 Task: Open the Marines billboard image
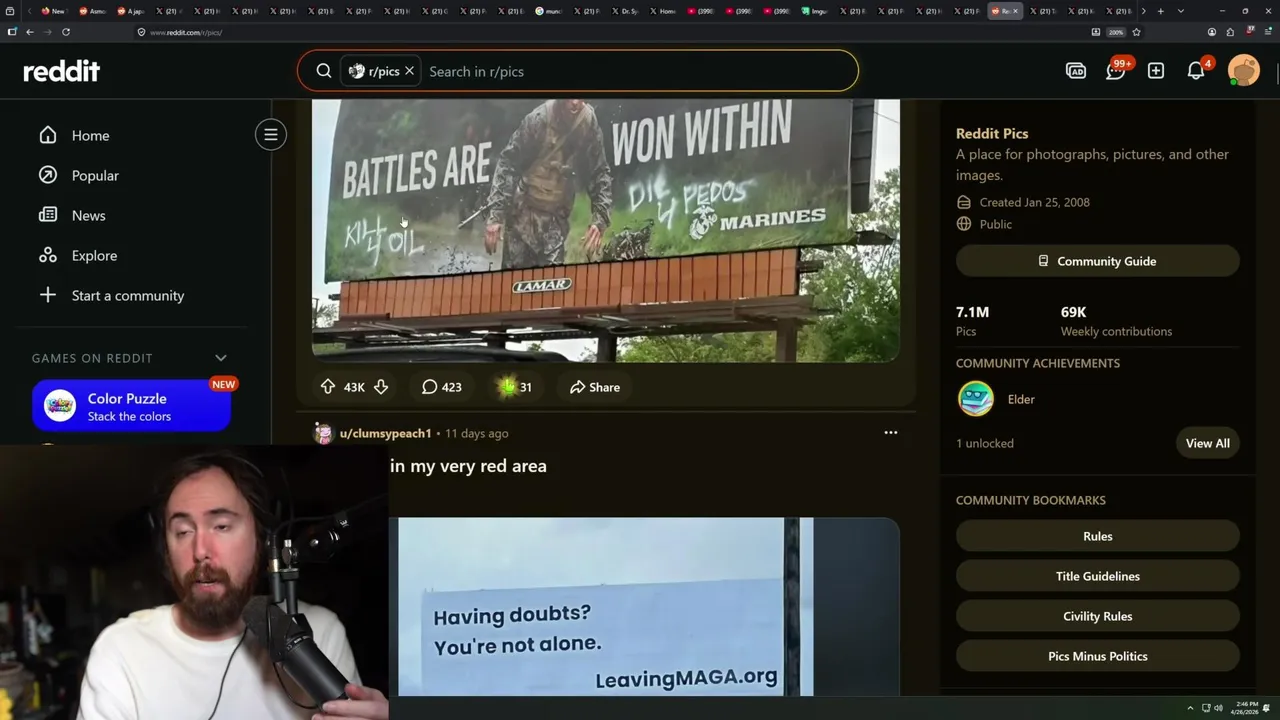[x=606, y=230]
